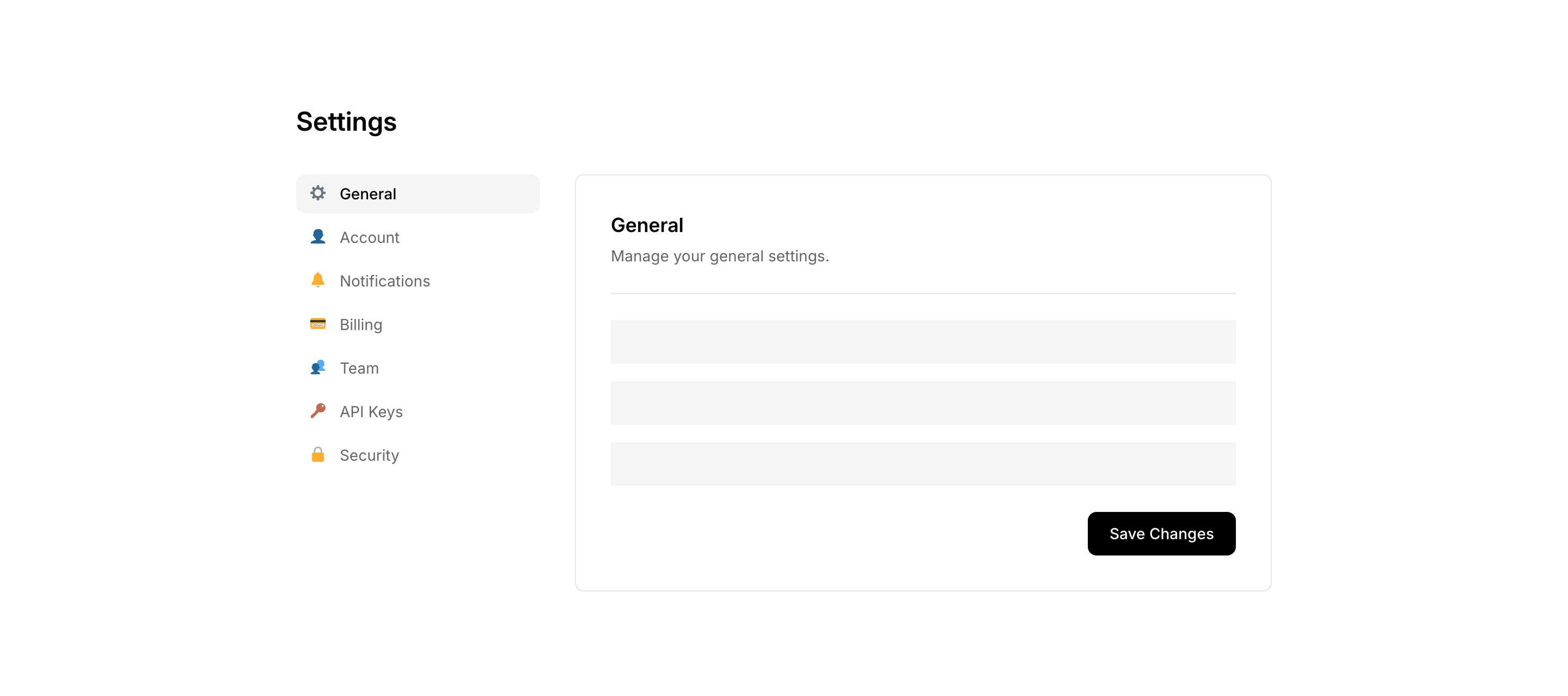This screenshot has height=696, width=1568.
Task: Click the Settings page title
Action: [346, 122]
